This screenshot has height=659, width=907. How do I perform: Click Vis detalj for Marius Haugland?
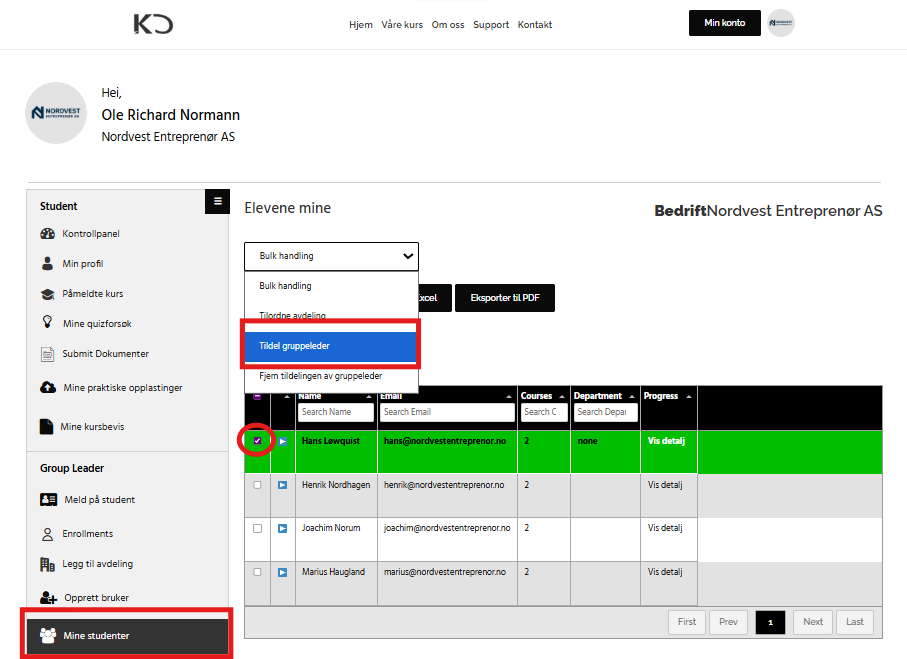[665, 572]
